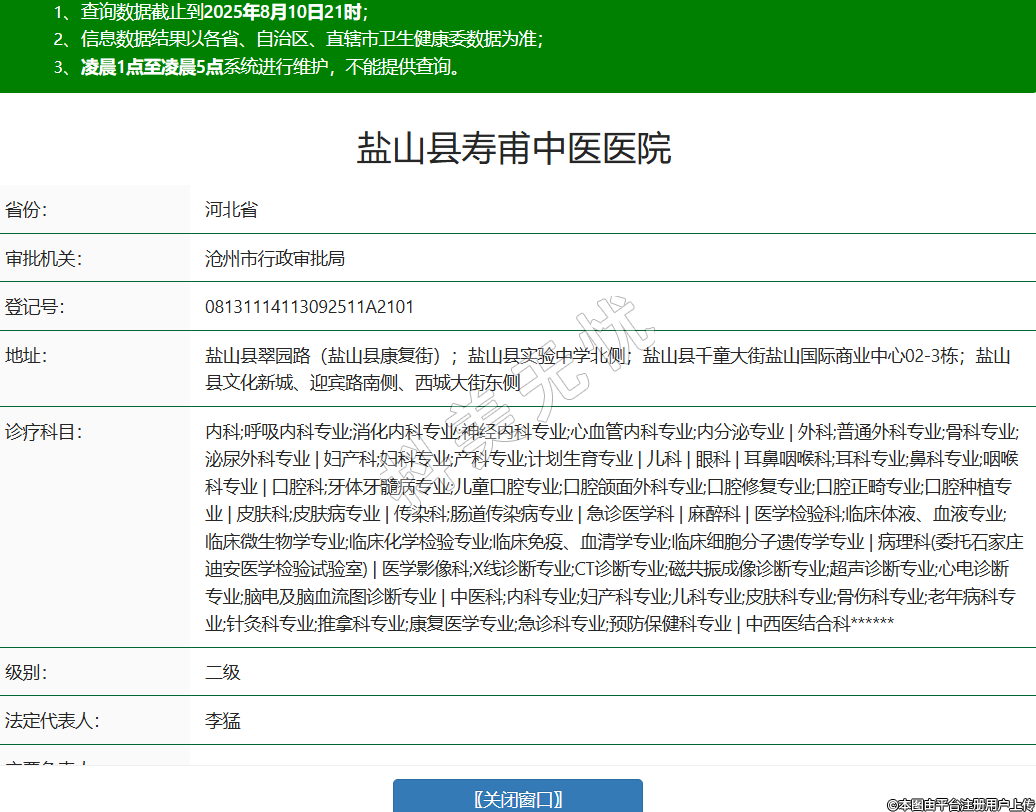
Task: Click the 诊疗科目 field label
Action: [43, 432]
